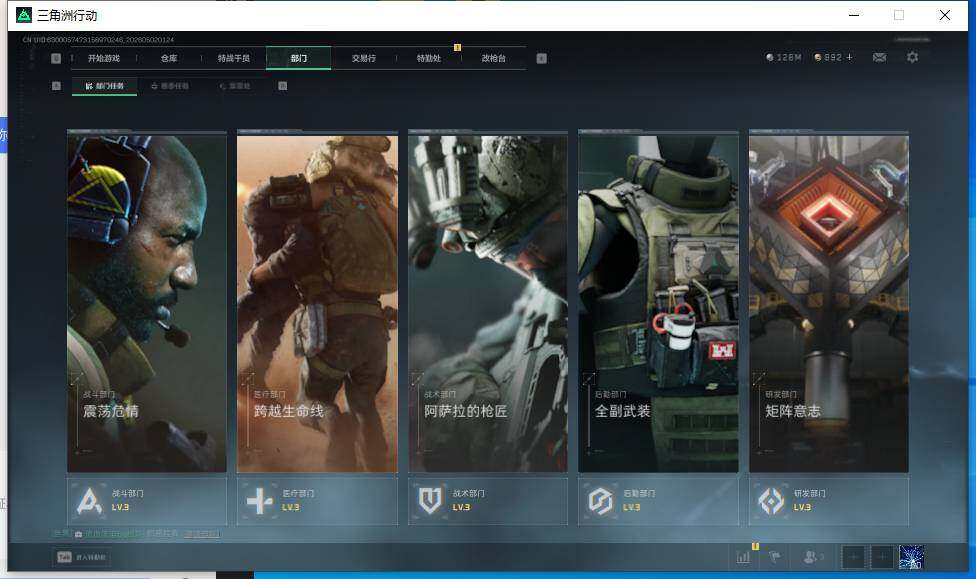The image size is (976, 579).
Task: Click the first empty squad plus slot
Action: click(853, 557)
